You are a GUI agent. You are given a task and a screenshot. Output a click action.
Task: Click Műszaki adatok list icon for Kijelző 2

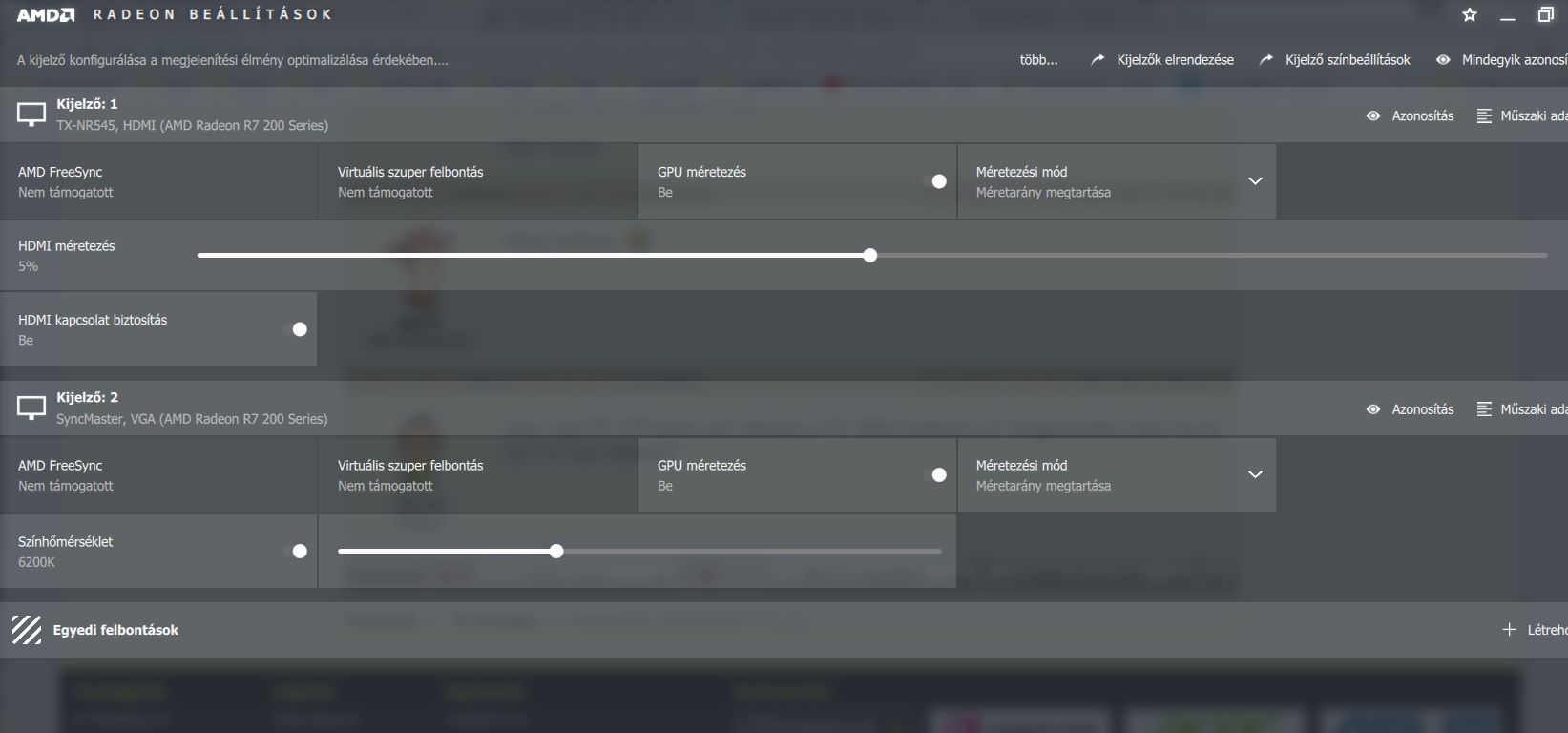point(1484,409)
